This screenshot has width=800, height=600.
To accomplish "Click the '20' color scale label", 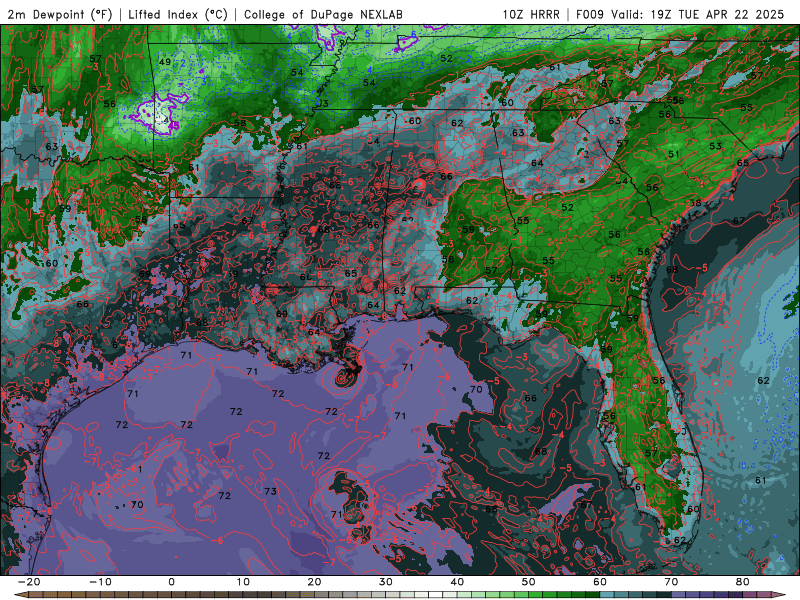I will point(314,582).
